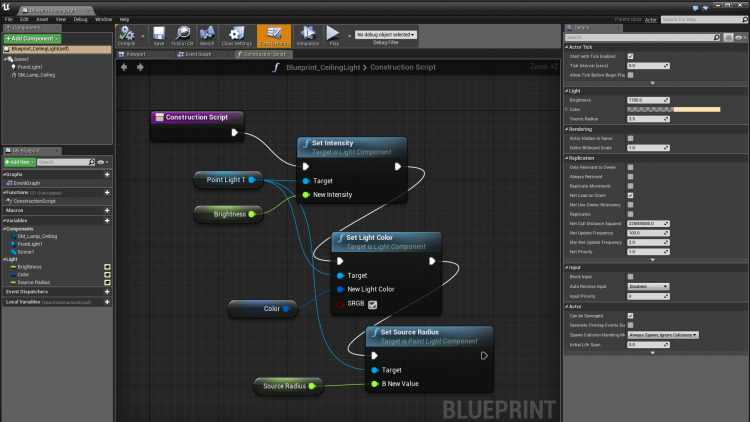Toggle Class Defaults toolbar button
750x422 pixels.
coord(274,36)
